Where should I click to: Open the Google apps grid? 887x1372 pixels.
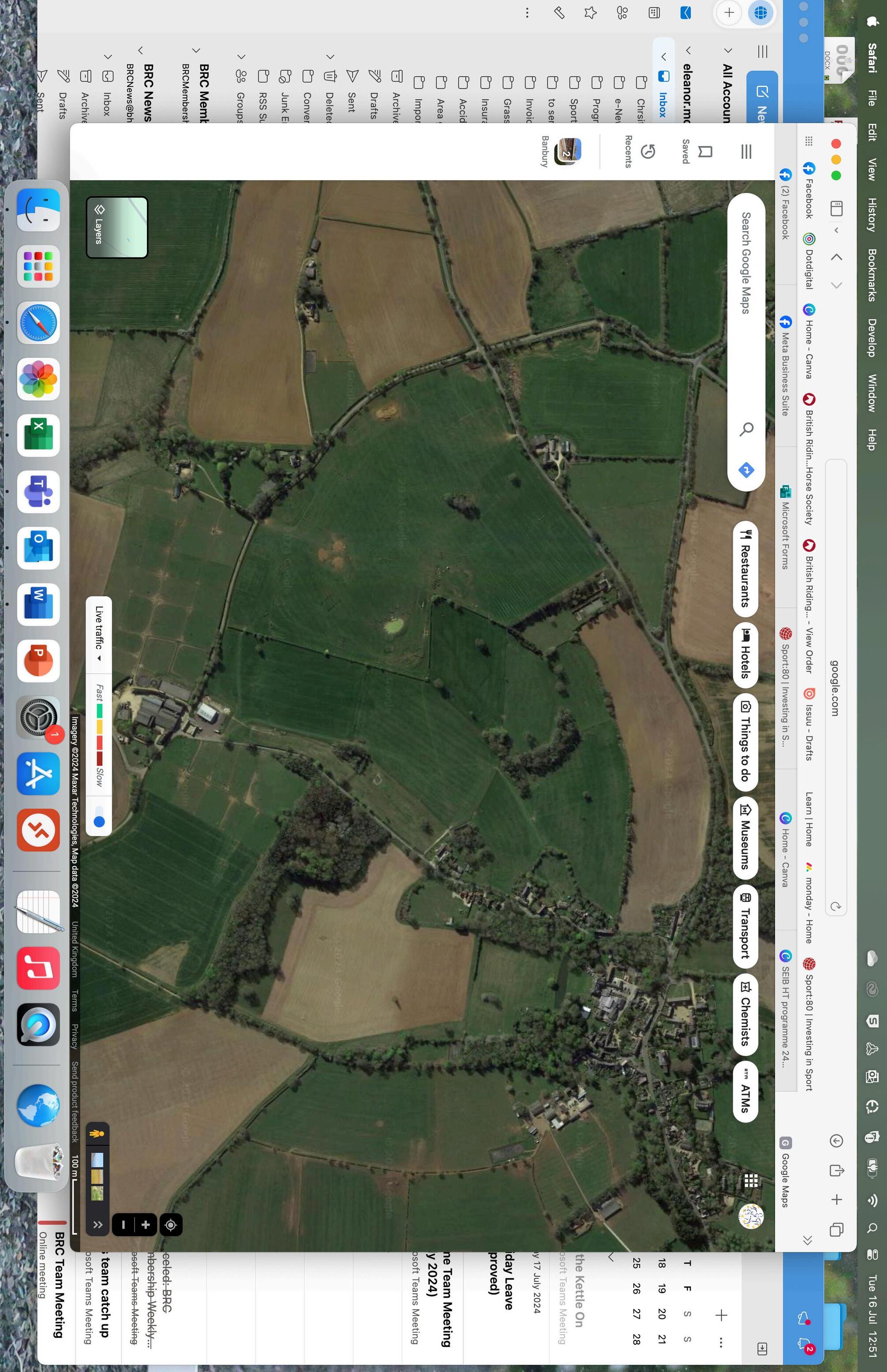pos(751,1180)
